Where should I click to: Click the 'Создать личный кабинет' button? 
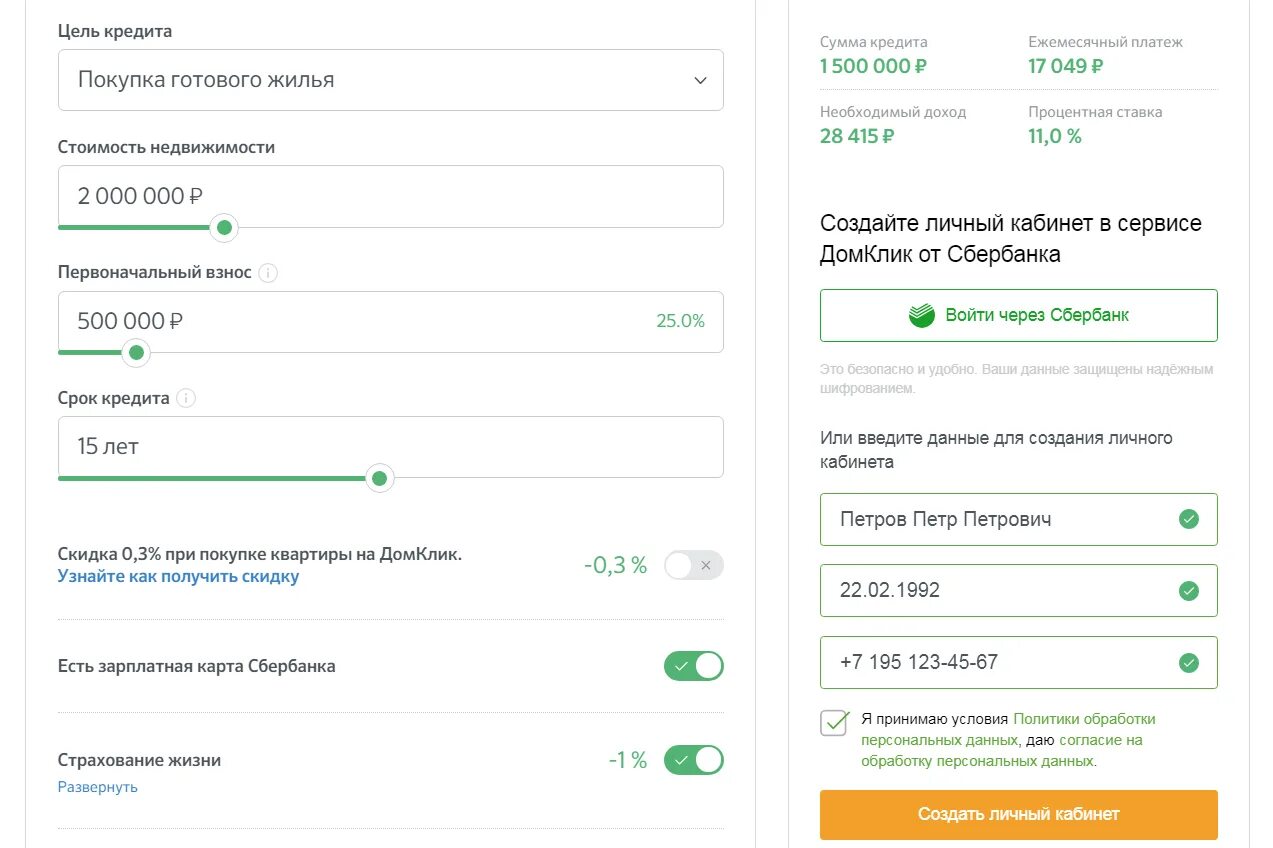click(x=1019, y=814)
